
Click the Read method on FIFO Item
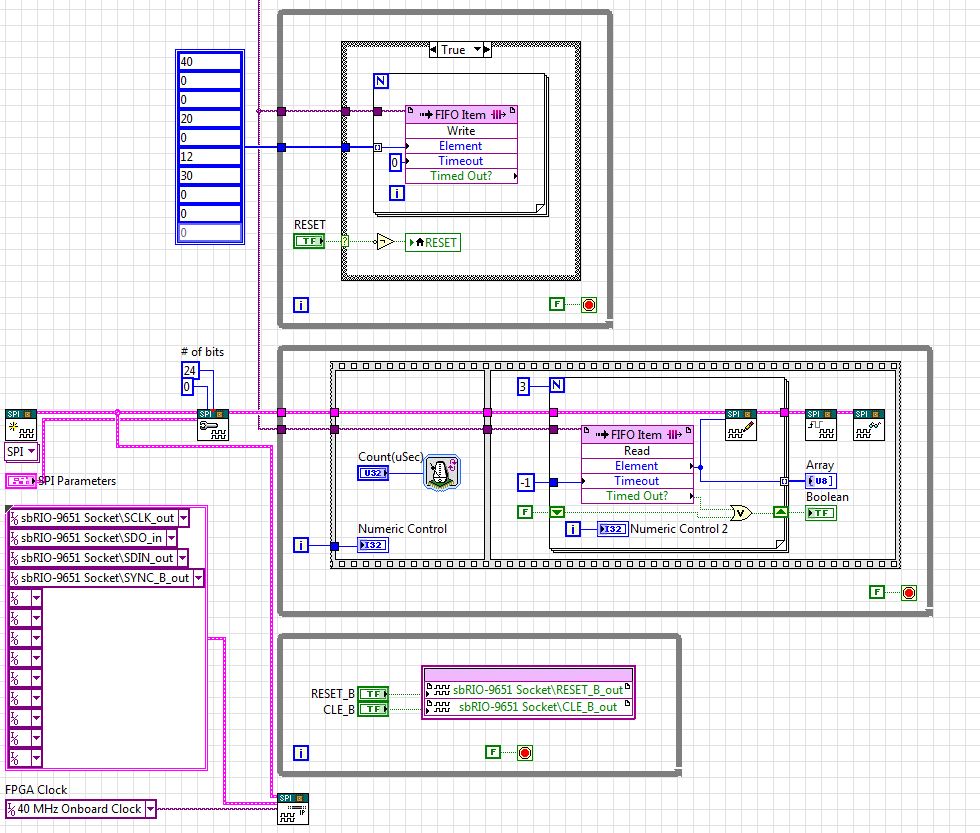637,451
